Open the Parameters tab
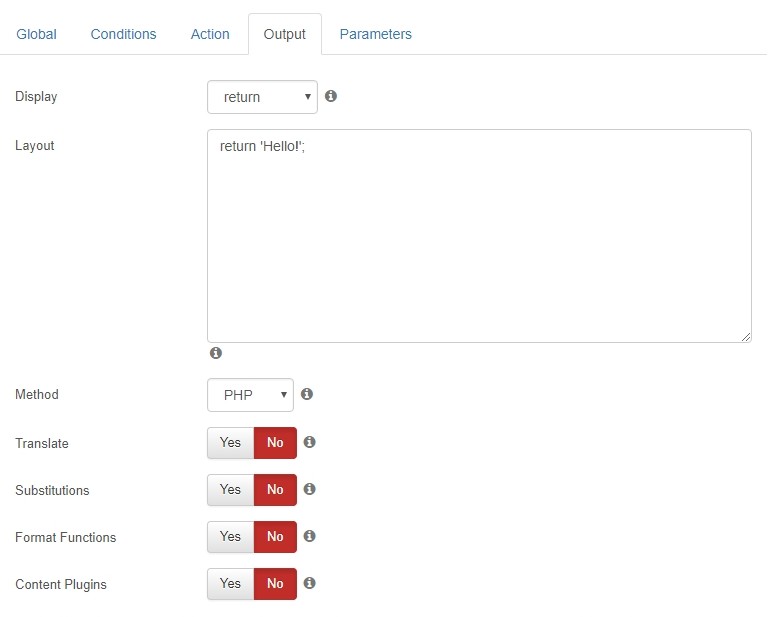Screen dimensions: 768x617 pyautogui.click(x=376, y=34)
